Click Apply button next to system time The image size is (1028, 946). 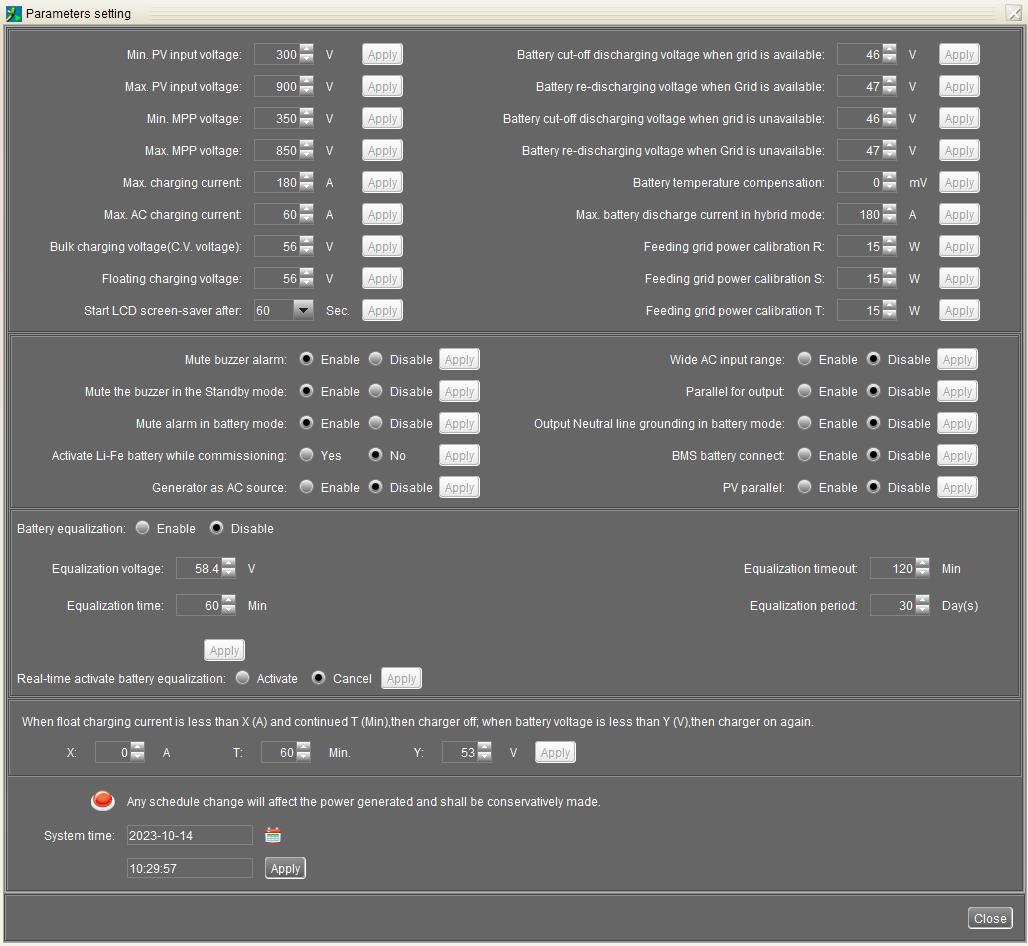click(285, 868)
